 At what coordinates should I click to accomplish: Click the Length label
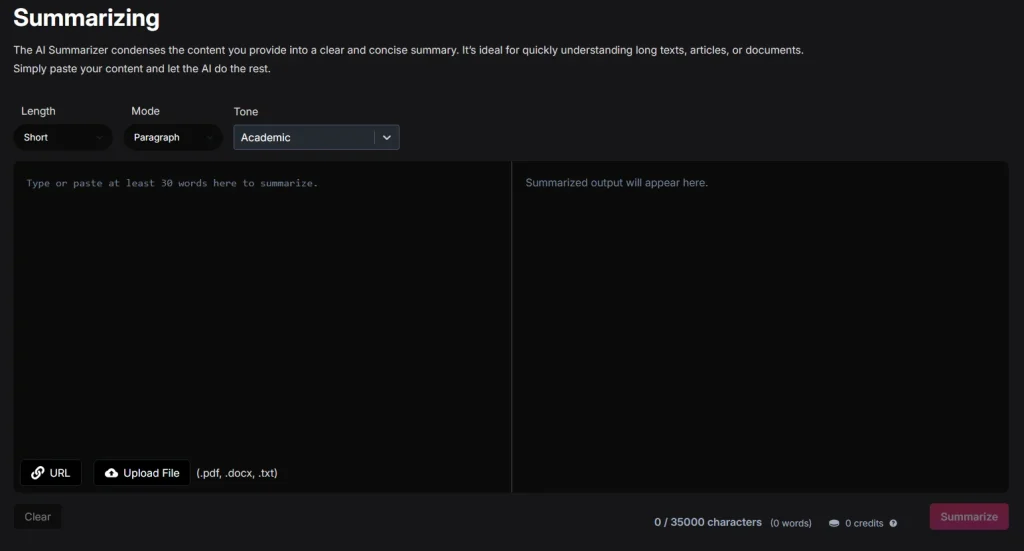tap(38, 111)
